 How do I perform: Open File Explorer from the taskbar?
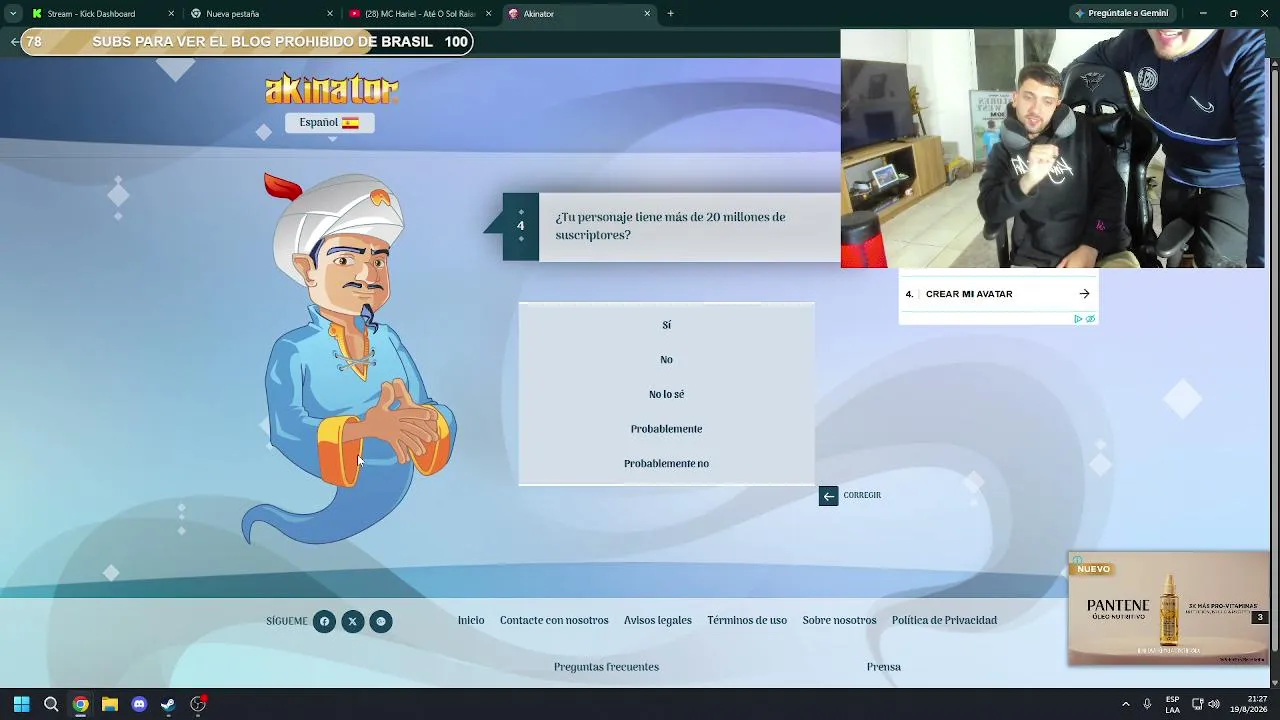[x=110, y=704]
